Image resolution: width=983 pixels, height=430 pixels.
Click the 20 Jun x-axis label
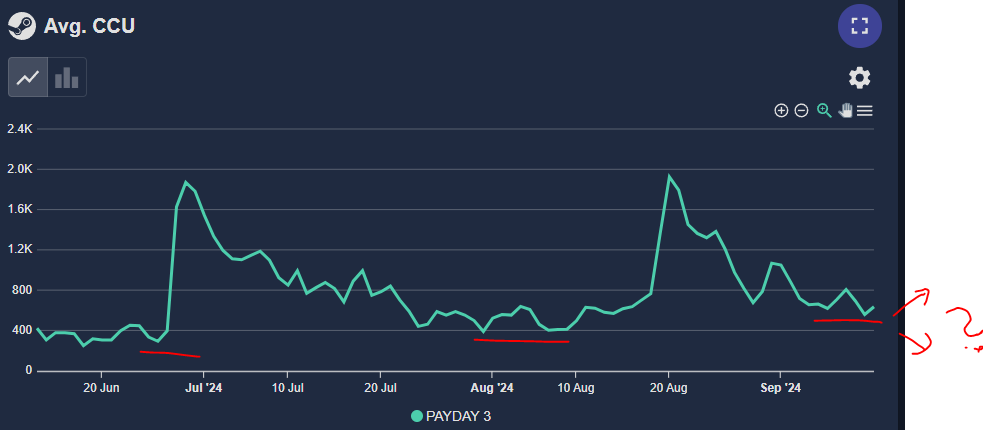coord(102,387)
